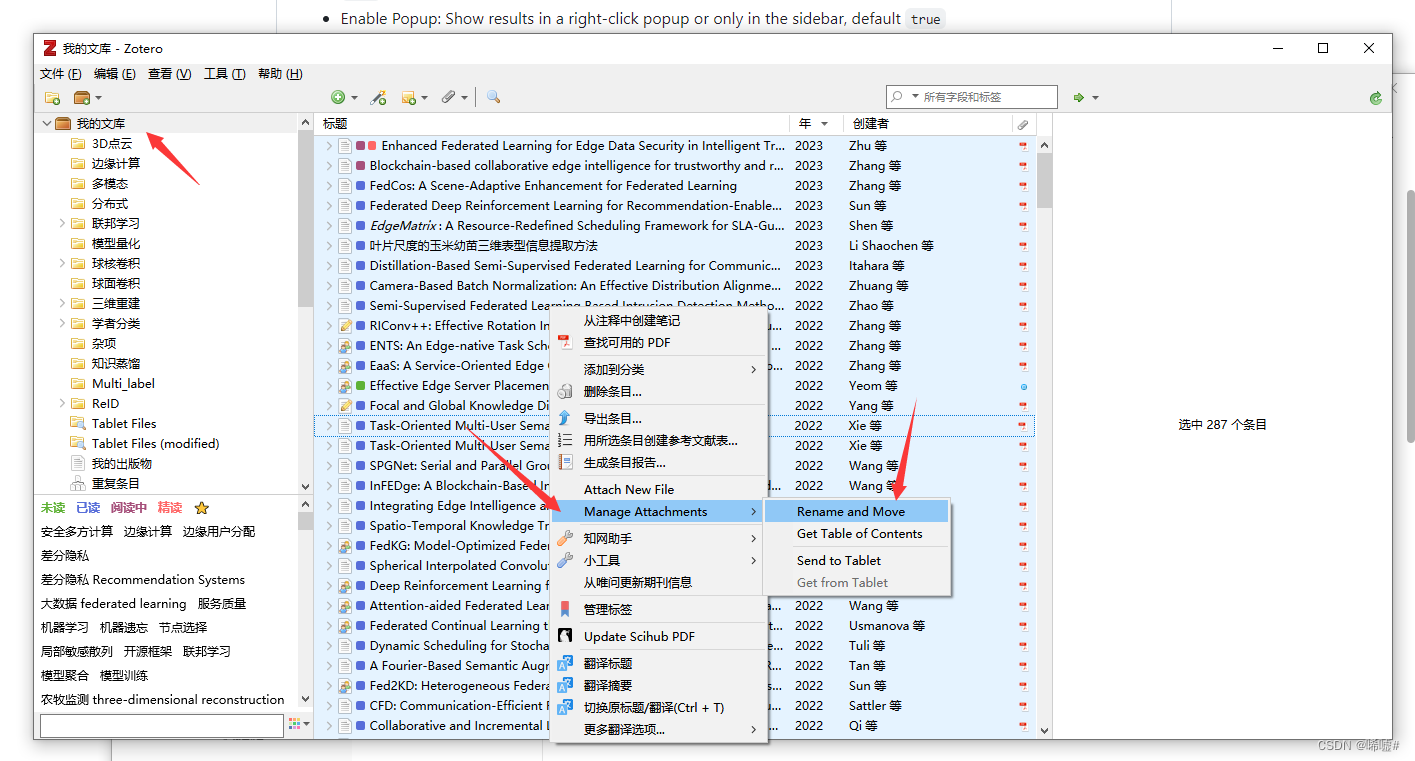Sort items by the 标题 column header

pos(551,124)
